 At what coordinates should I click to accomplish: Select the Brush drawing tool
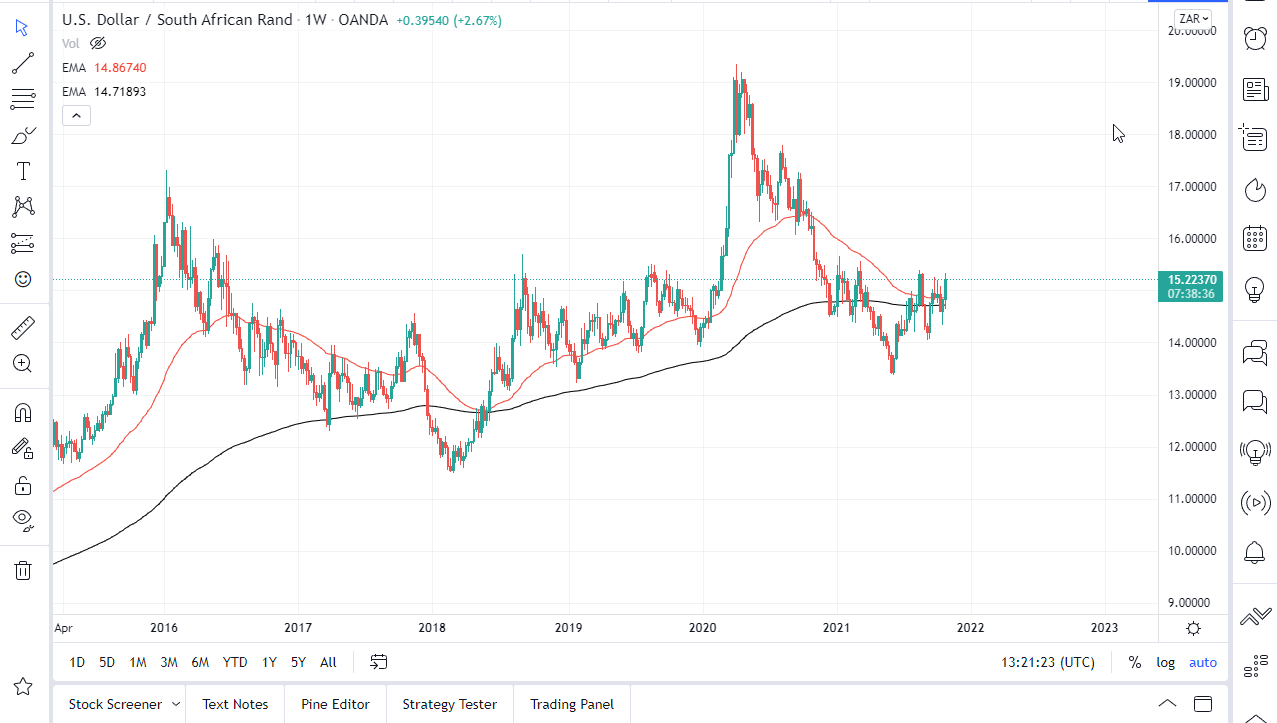(22, 135)
